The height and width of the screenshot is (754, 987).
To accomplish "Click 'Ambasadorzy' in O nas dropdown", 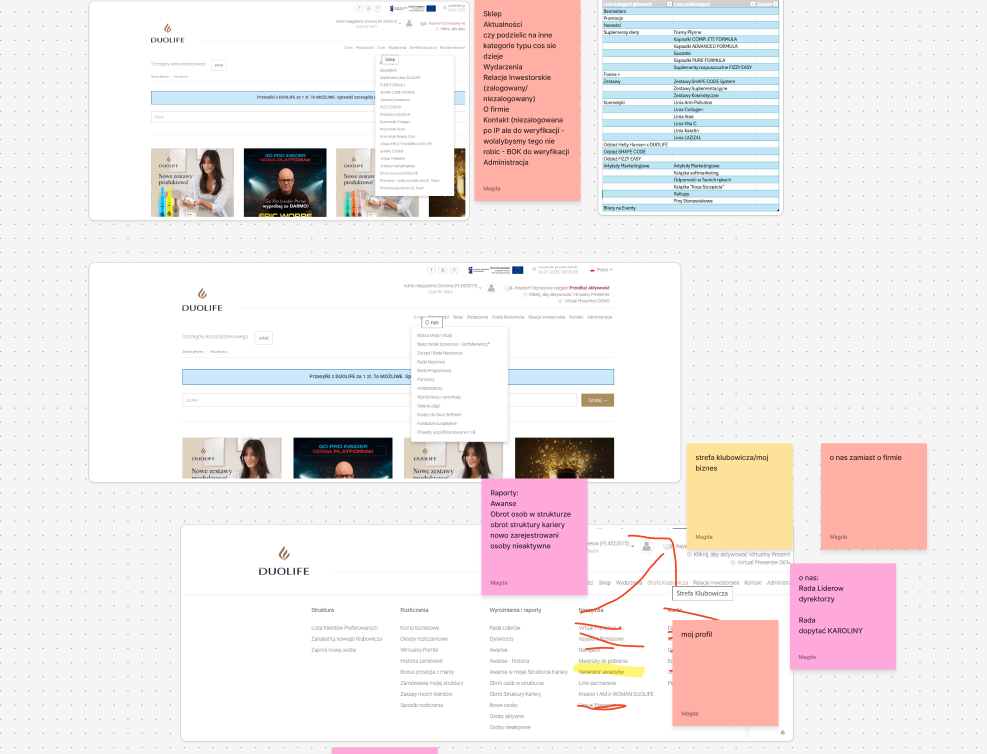I will (429, 388).
